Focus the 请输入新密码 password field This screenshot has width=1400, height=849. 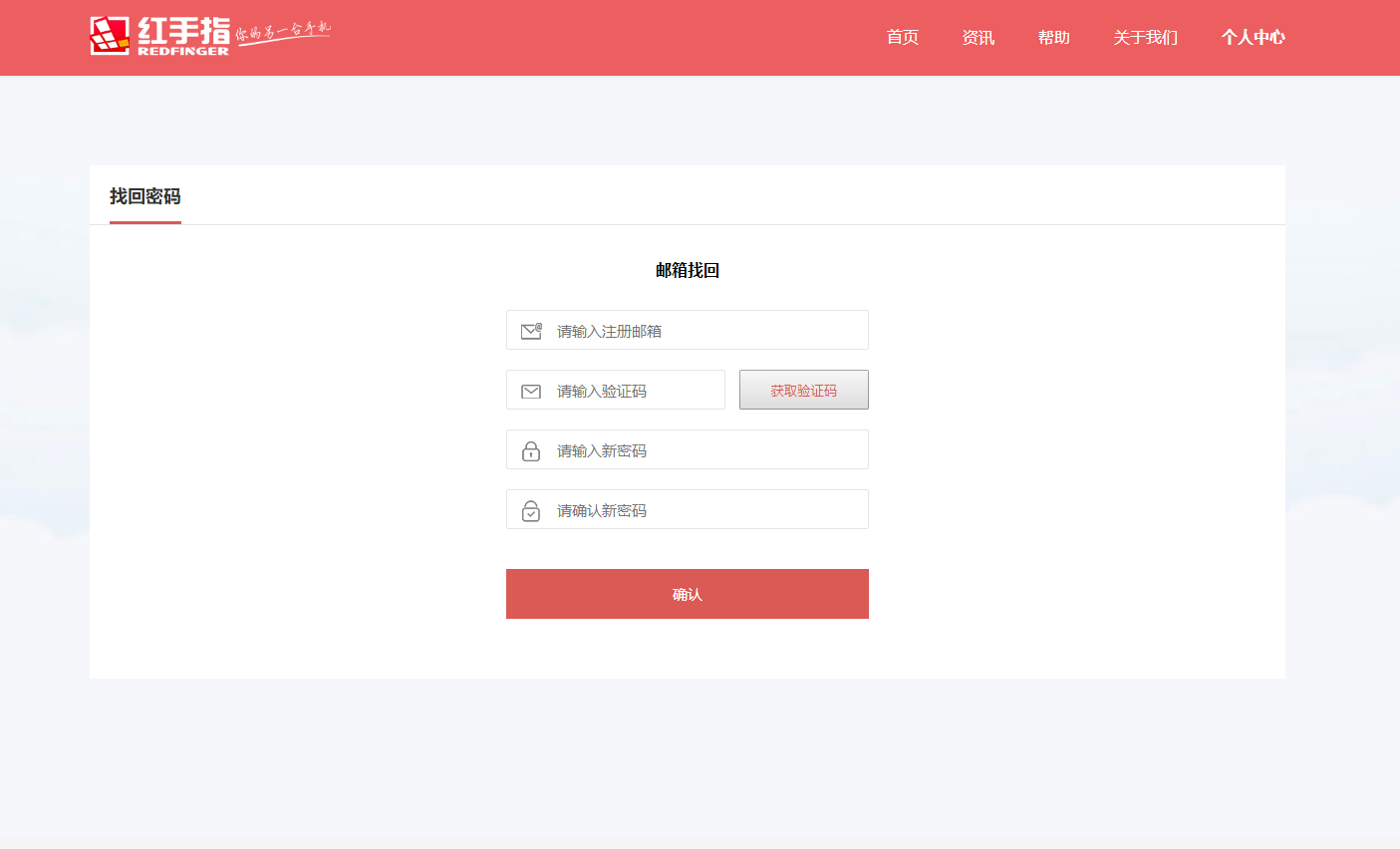coord(707,450)
